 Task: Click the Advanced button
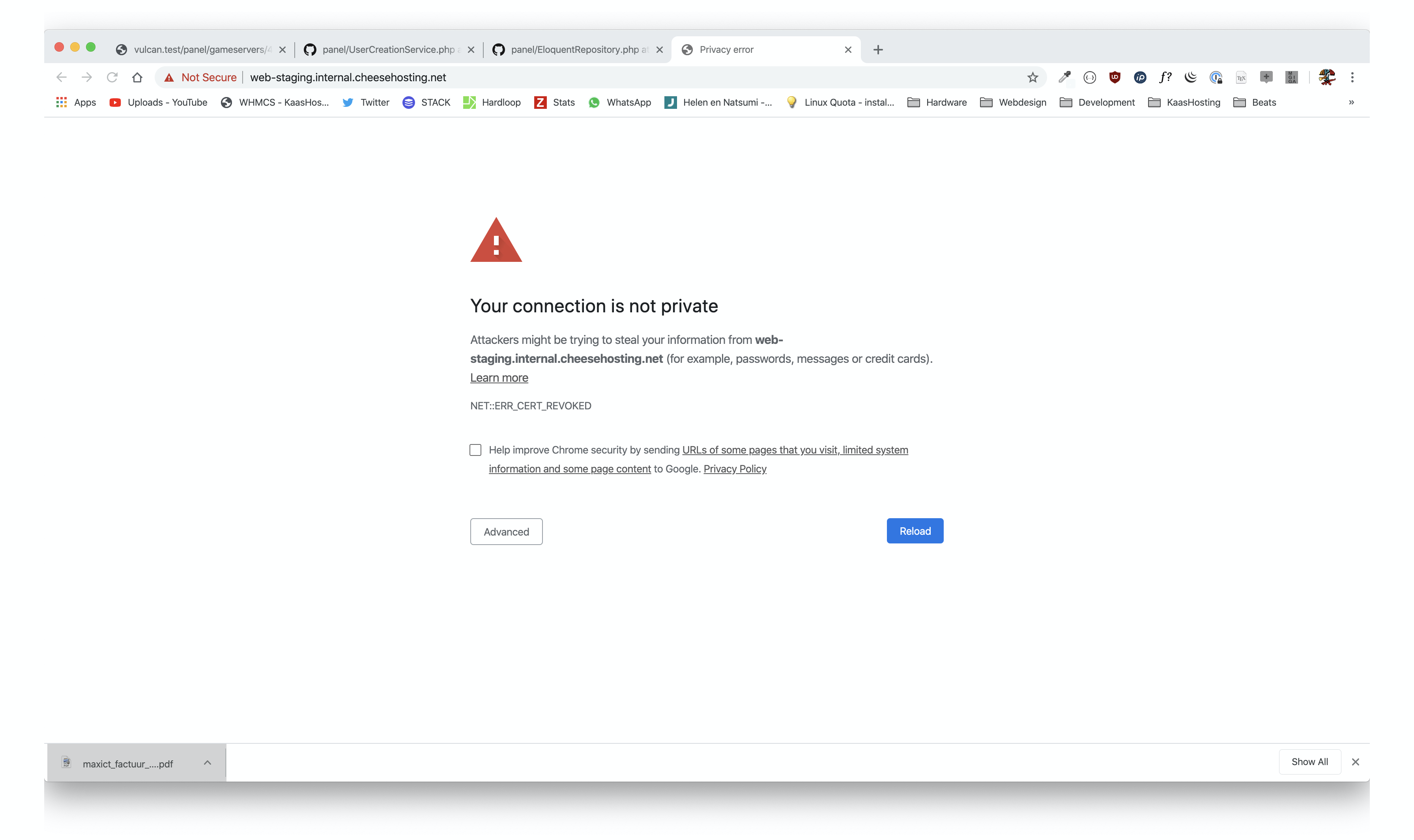pos(506,532)
